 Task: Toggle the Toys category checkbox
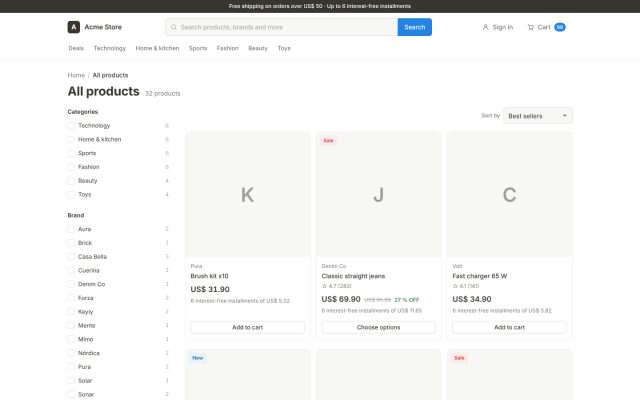coord(71,195)
